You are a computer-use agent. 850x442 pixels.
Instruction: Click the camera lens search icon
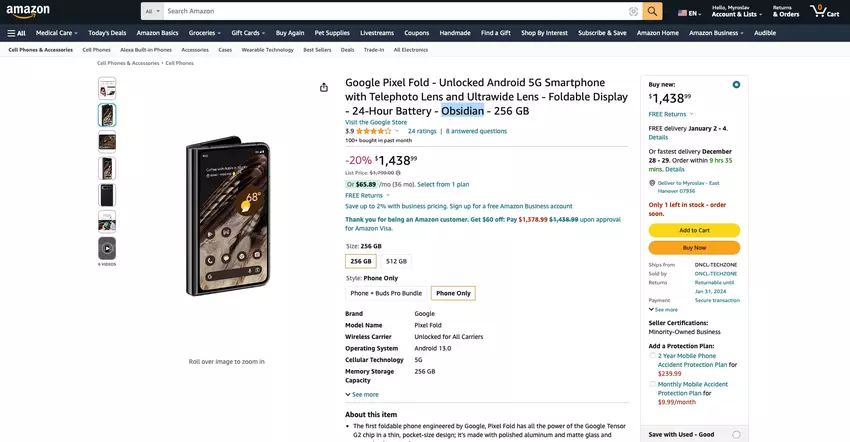(633, 11)
